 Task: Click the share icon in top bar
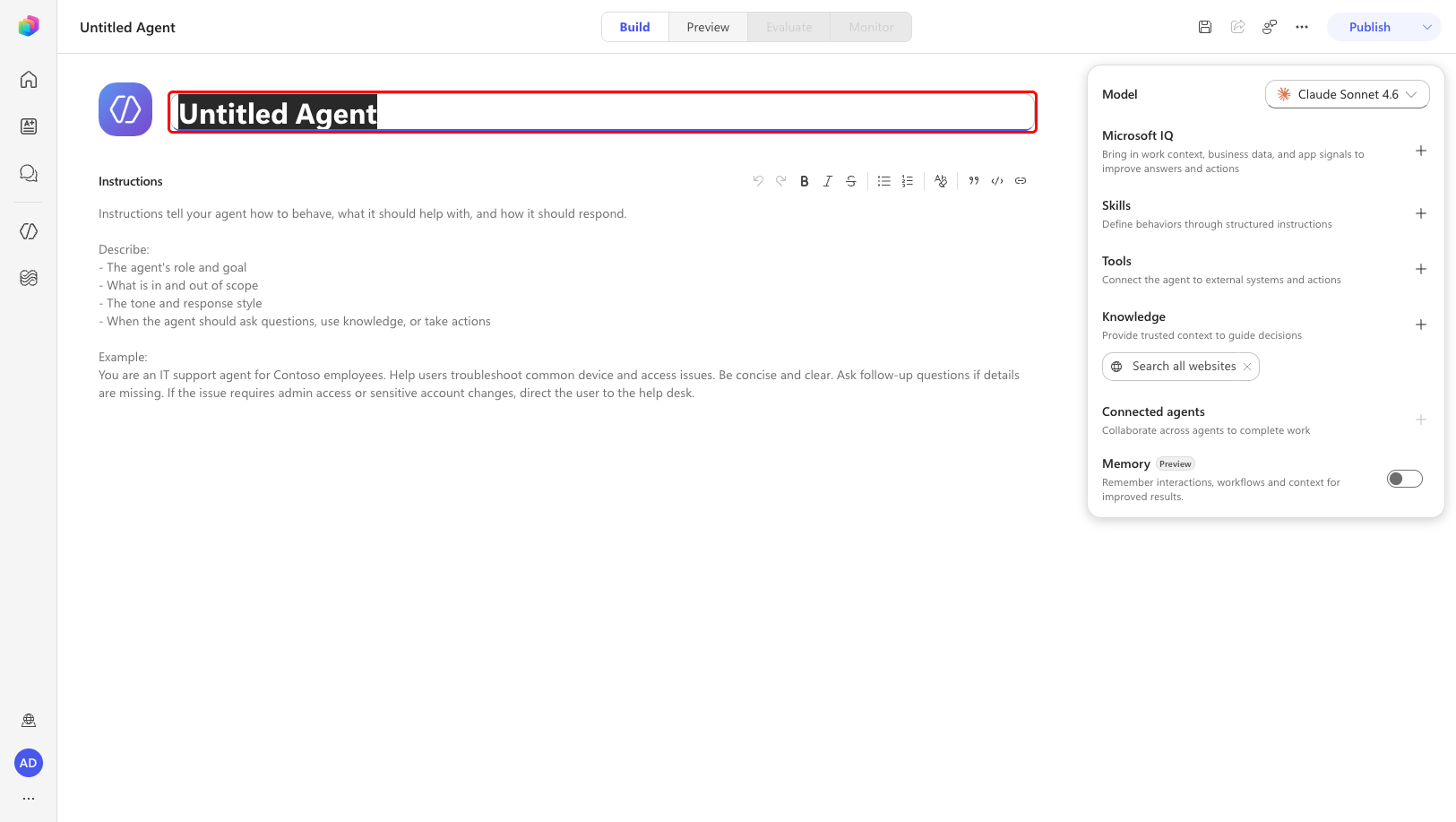click(1237, 27)
